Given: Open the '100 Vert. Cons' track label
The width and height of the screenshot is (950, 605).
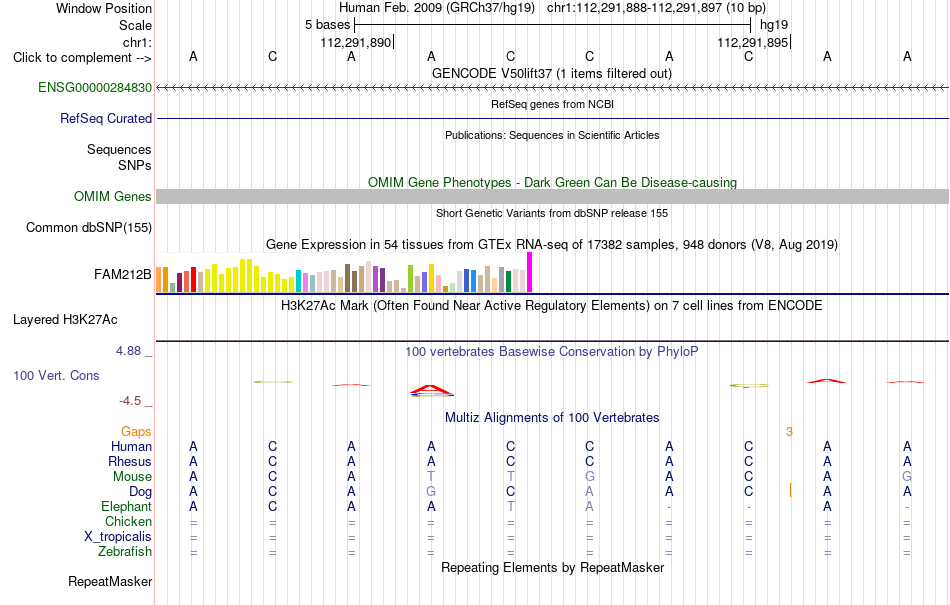Looking at the screenshot, I should 56,375.
